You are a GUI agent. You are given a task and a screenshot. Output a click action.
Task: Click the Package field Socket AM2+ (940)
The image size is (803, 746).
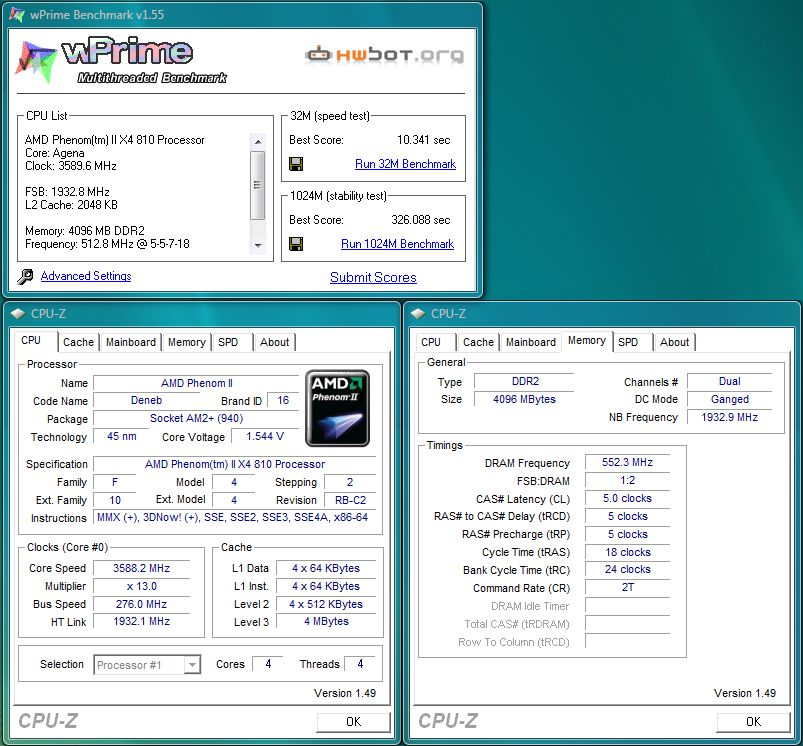(x=196, y=418)
